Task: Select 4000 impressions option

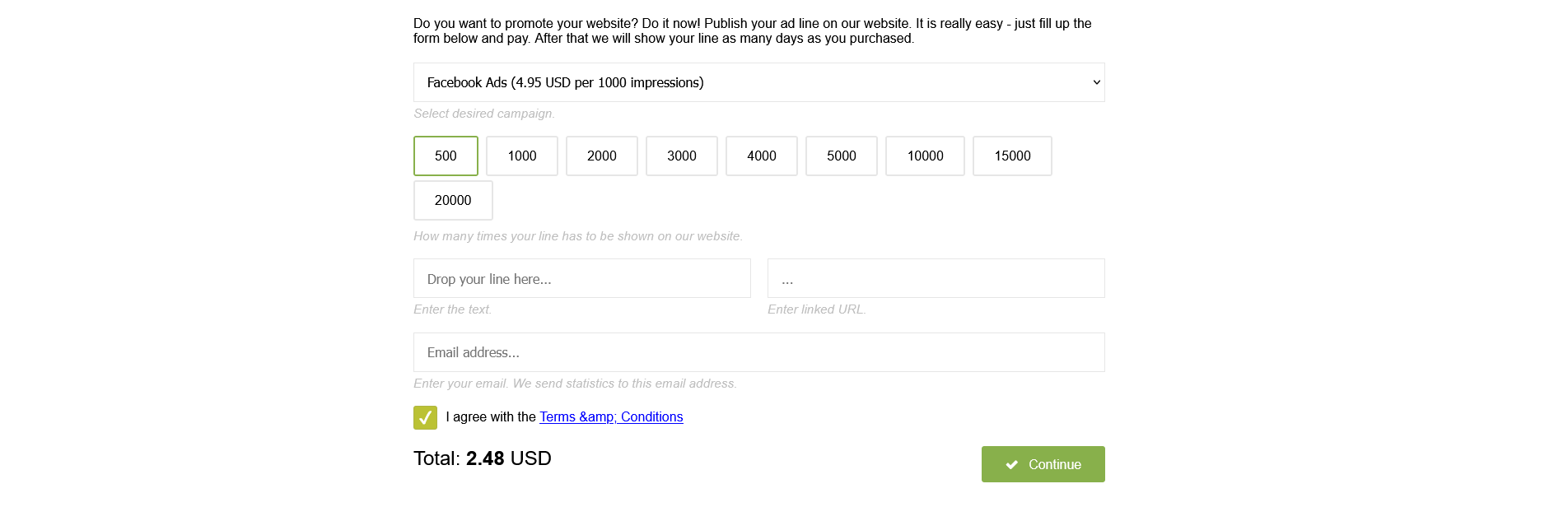Action: 761,156
